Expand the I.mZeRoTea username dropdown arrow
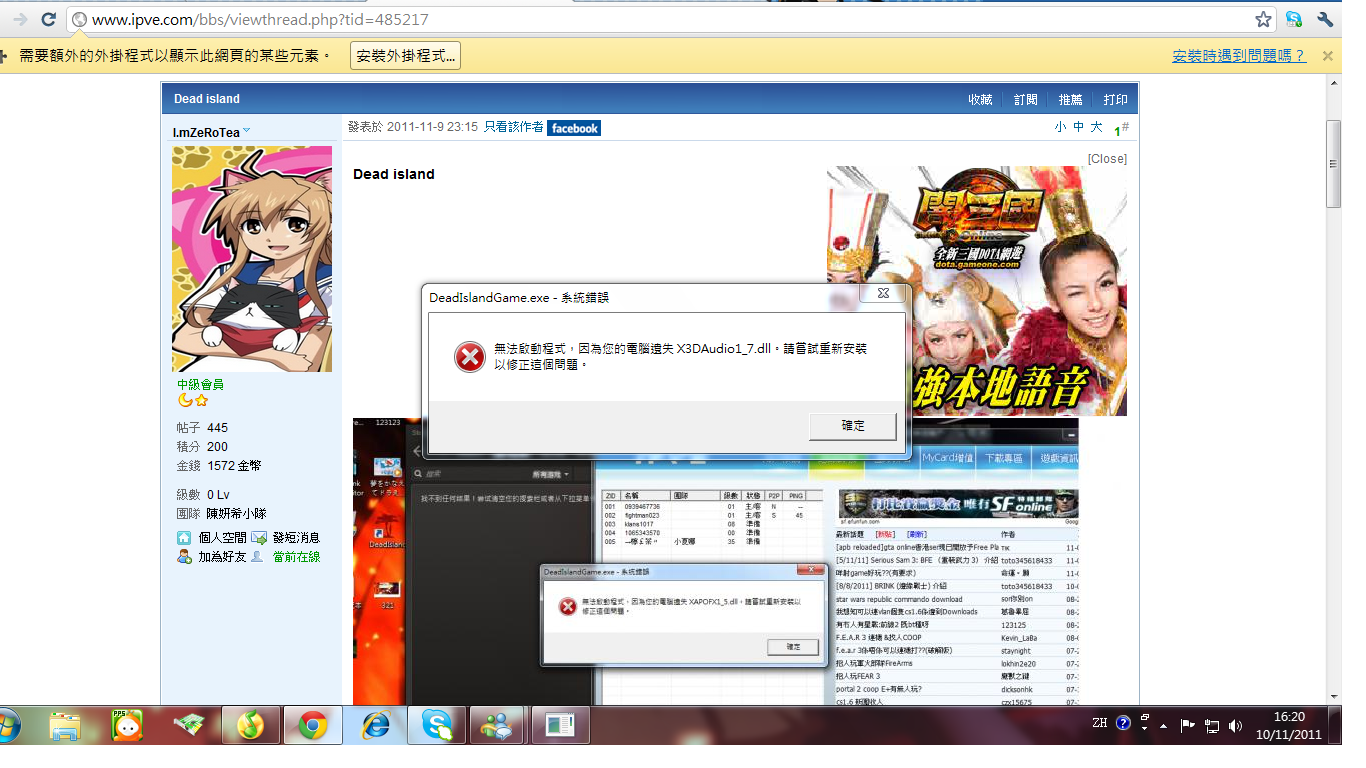The image size is (1366, 768). click(247, 131)
